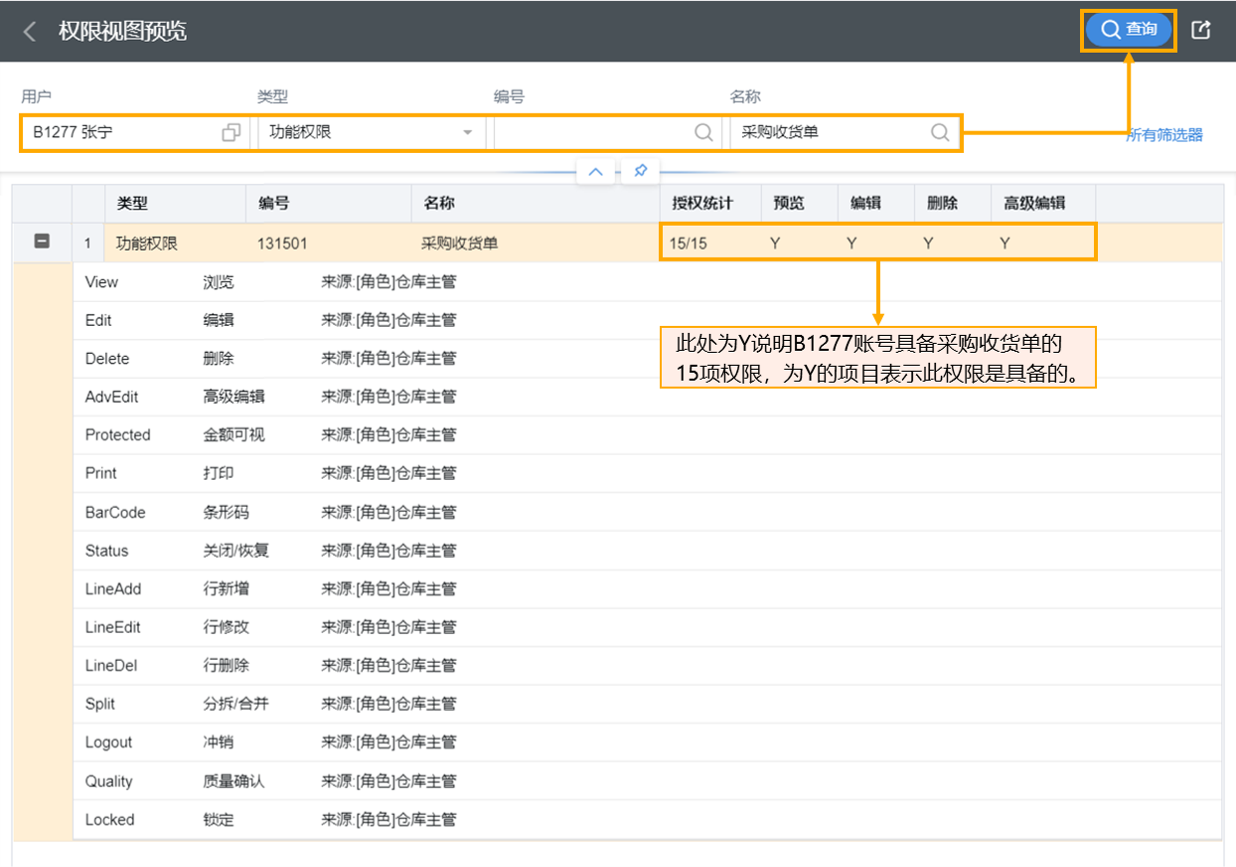Select the Status 关闭/恢复 permission row
Screen dimensions: 1236x867
click(x=646, y=550)
